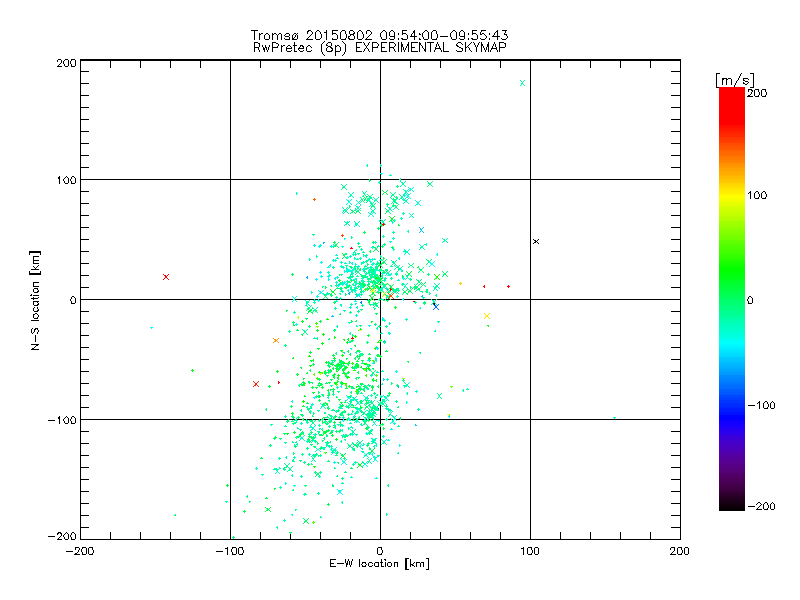800x600 pixels.
Task: Click the '100' tick label on the N-S axis
Action: pyautogui.click(x=66, y=180)
